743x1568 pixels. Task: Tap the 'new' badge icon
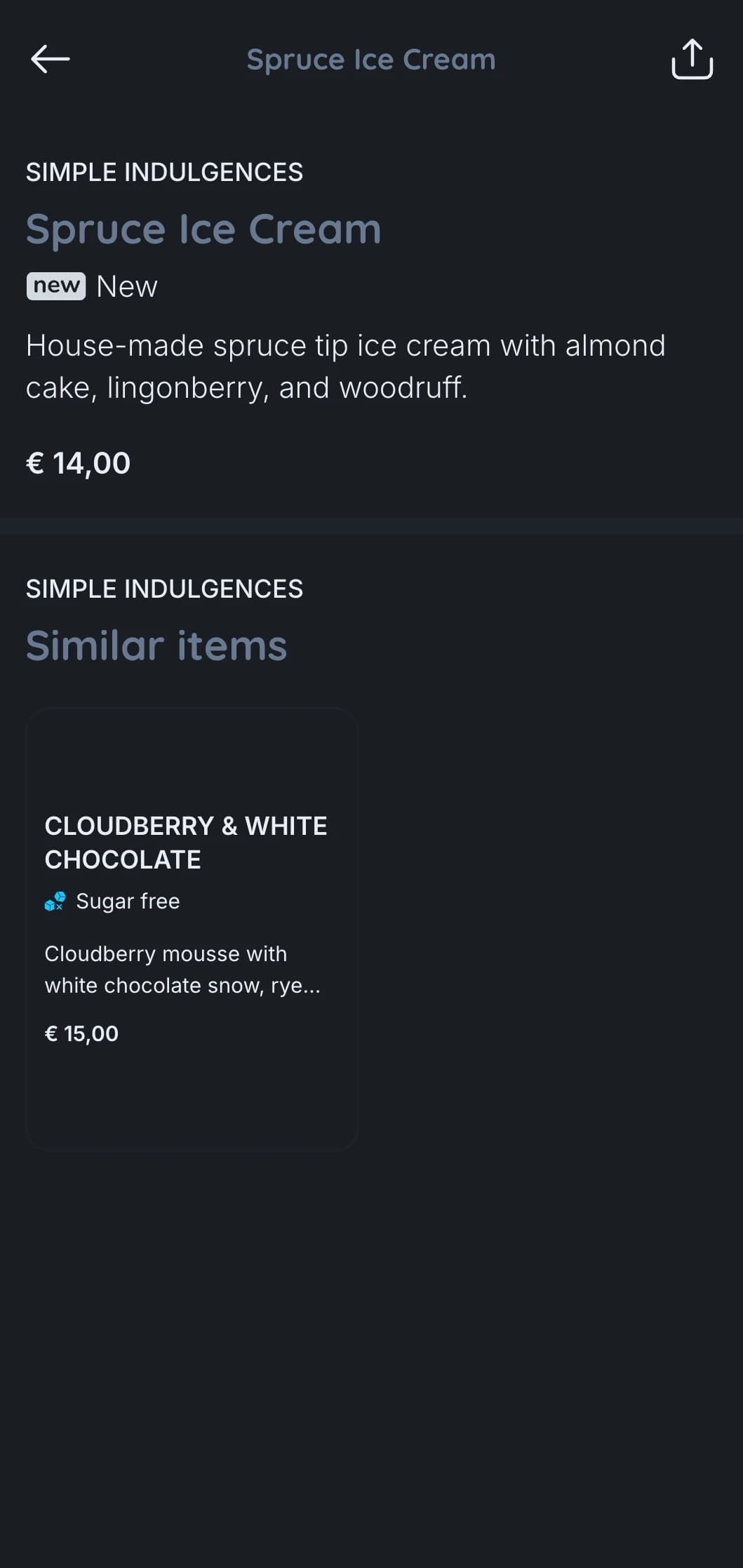56,286
